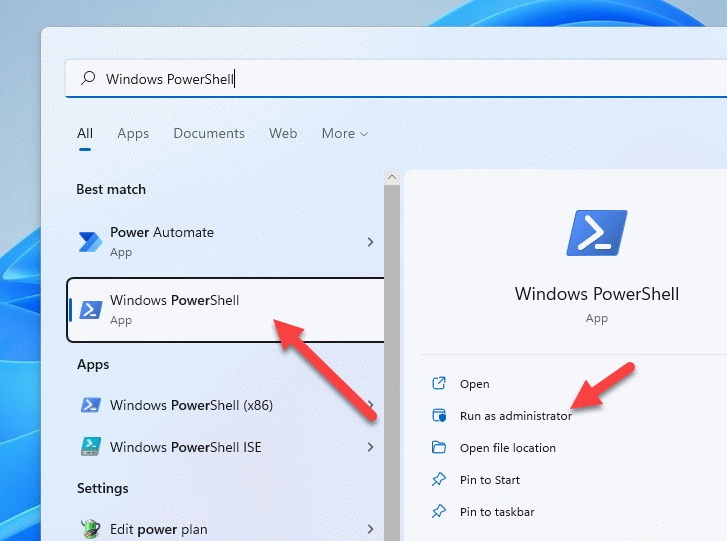
Task: Click the Windows PowerShell icon in best match
Action: [x=91, y=310]
